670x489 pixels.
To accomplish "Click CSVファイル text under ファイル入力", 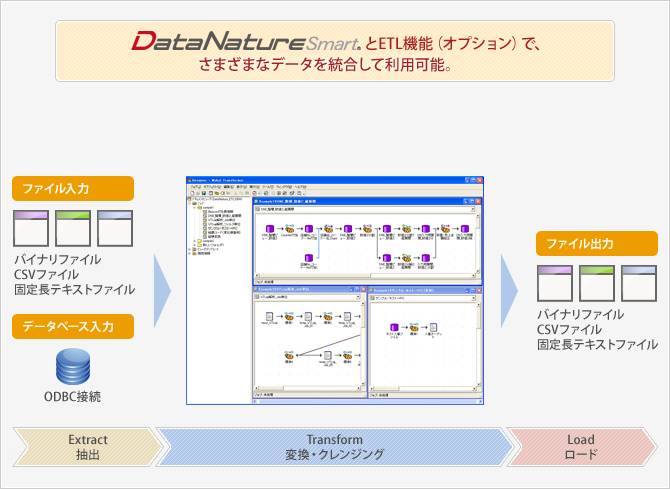I will 47,274.
